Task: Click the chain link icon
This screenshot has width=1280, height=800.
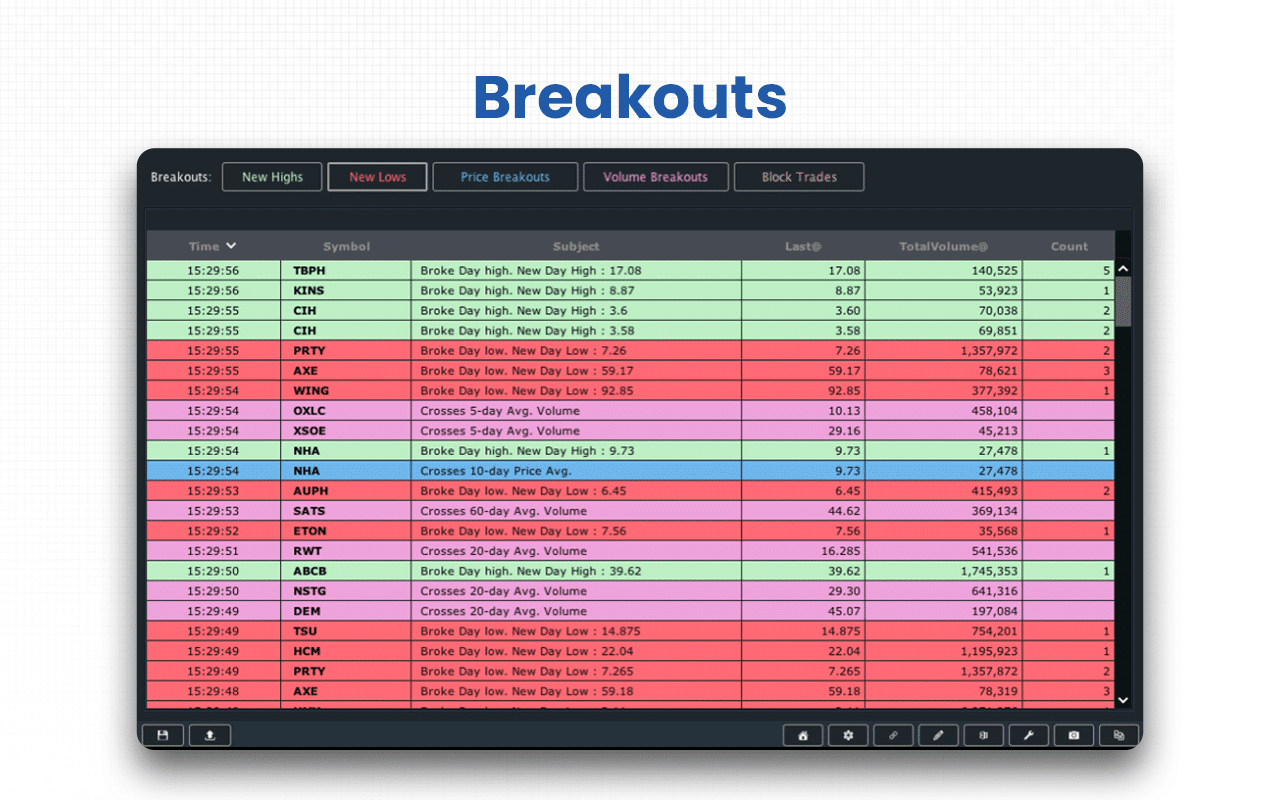Action: tap(893, 735)
